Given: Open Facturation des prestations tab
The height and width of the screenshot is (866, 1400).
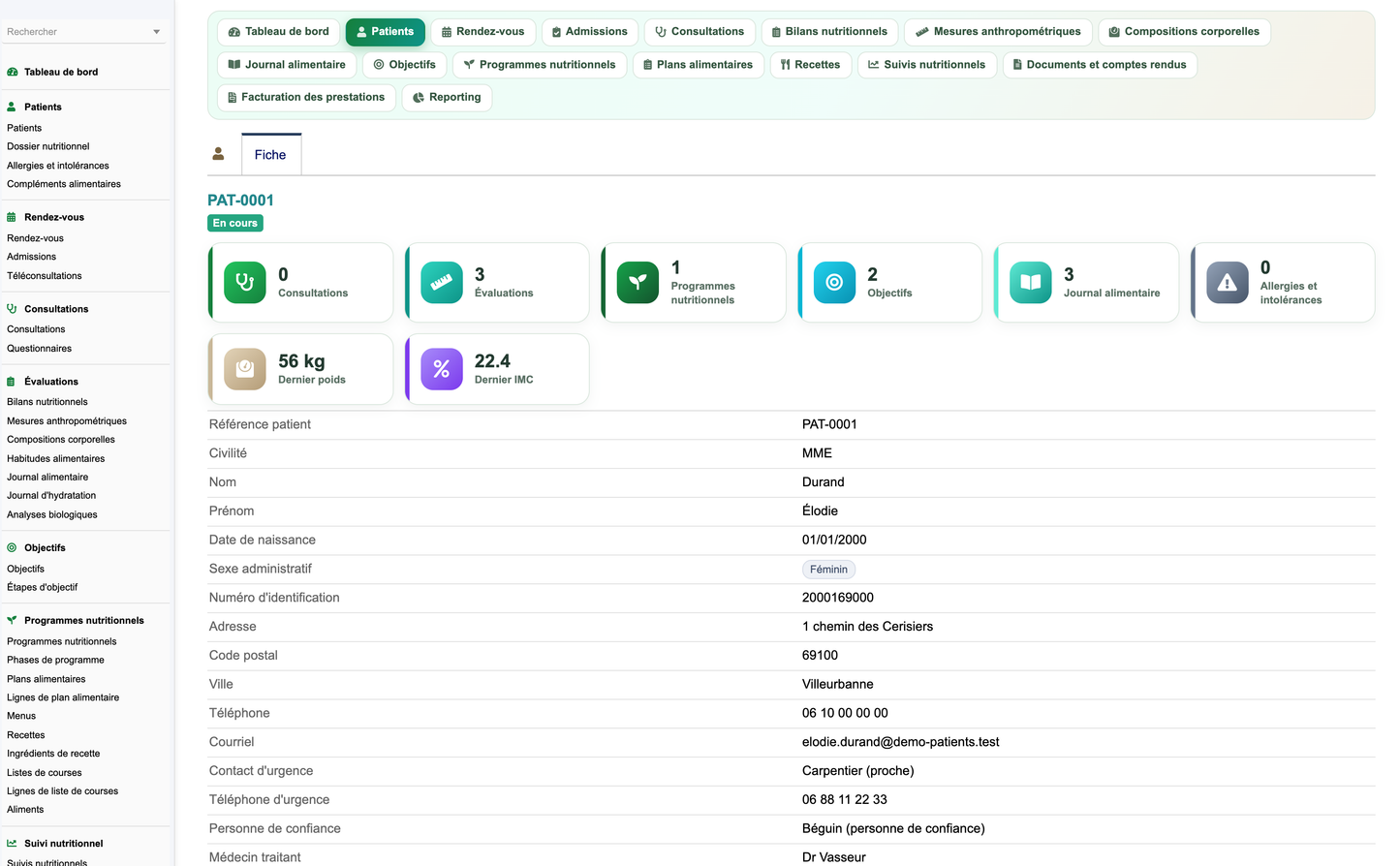Looking at the screenshot, I should (x=306, y=98).
